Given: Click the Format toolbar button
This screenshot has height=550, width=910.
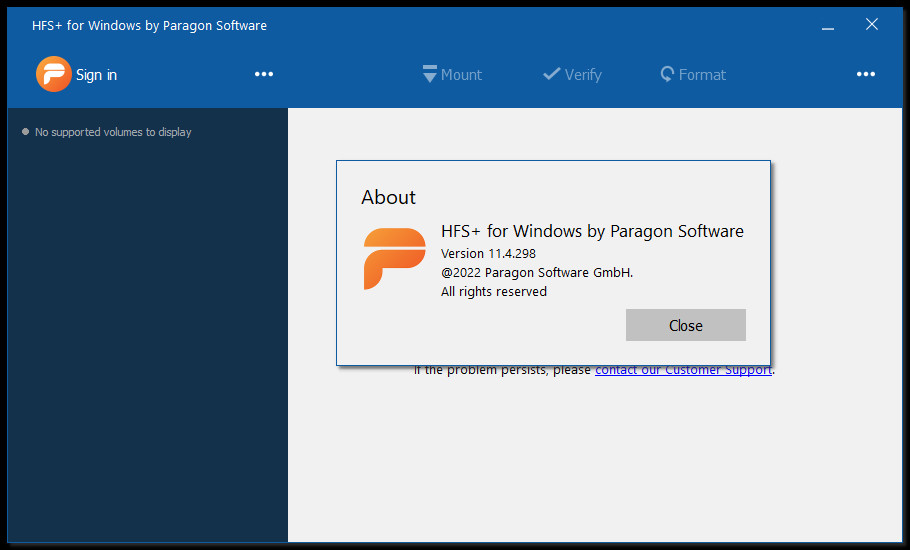Looking at the screenshot, I should pos(693,74).
